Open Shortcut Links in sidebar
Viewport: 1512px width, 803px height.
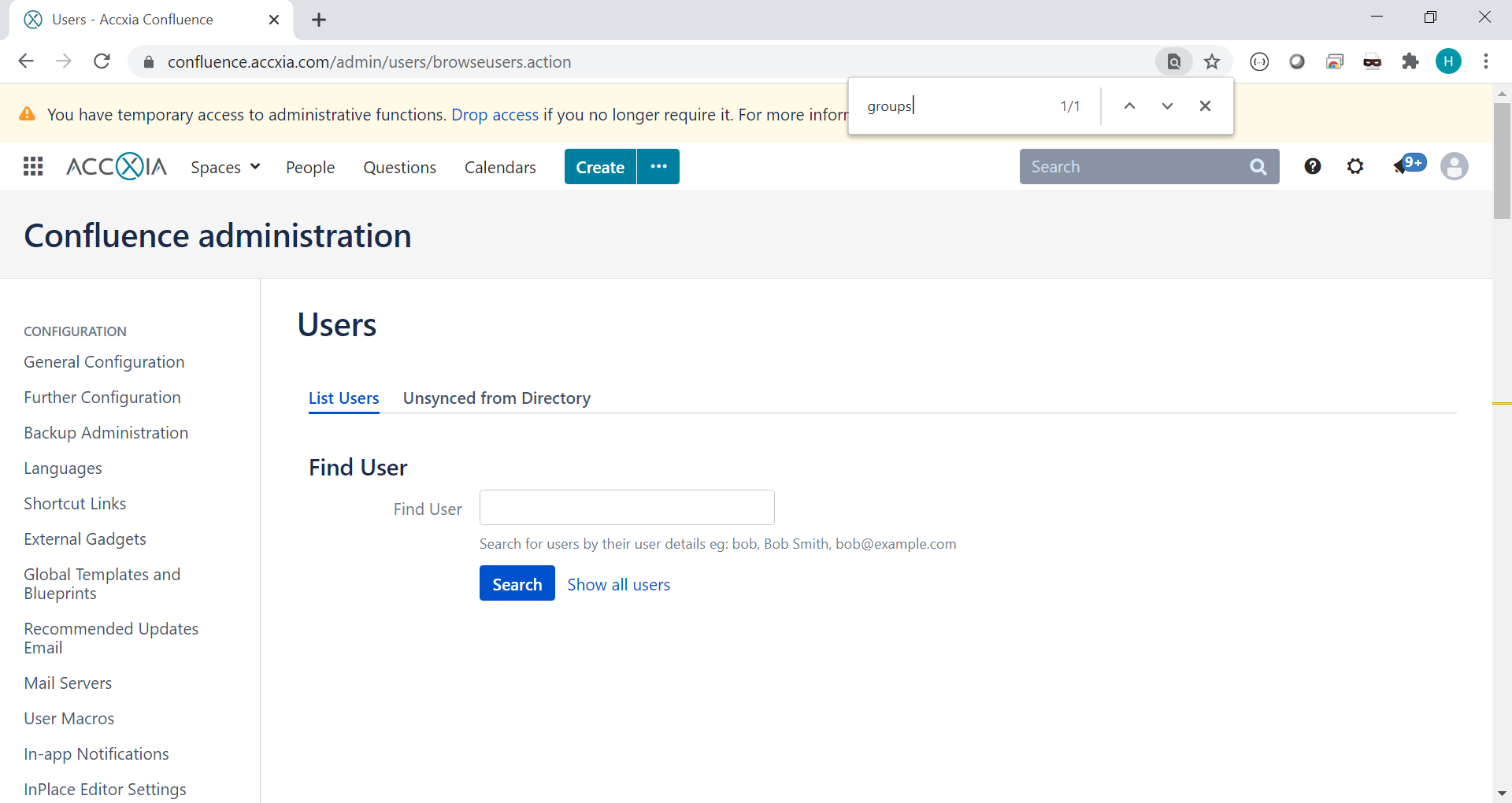pos(75,504)
